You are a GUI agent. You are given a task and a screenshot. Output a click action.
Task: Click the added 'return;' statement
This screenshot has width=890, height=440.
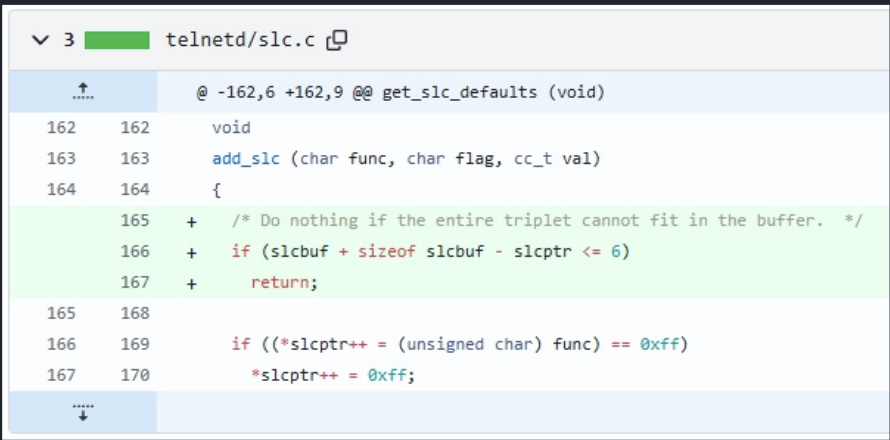(284, 282)
